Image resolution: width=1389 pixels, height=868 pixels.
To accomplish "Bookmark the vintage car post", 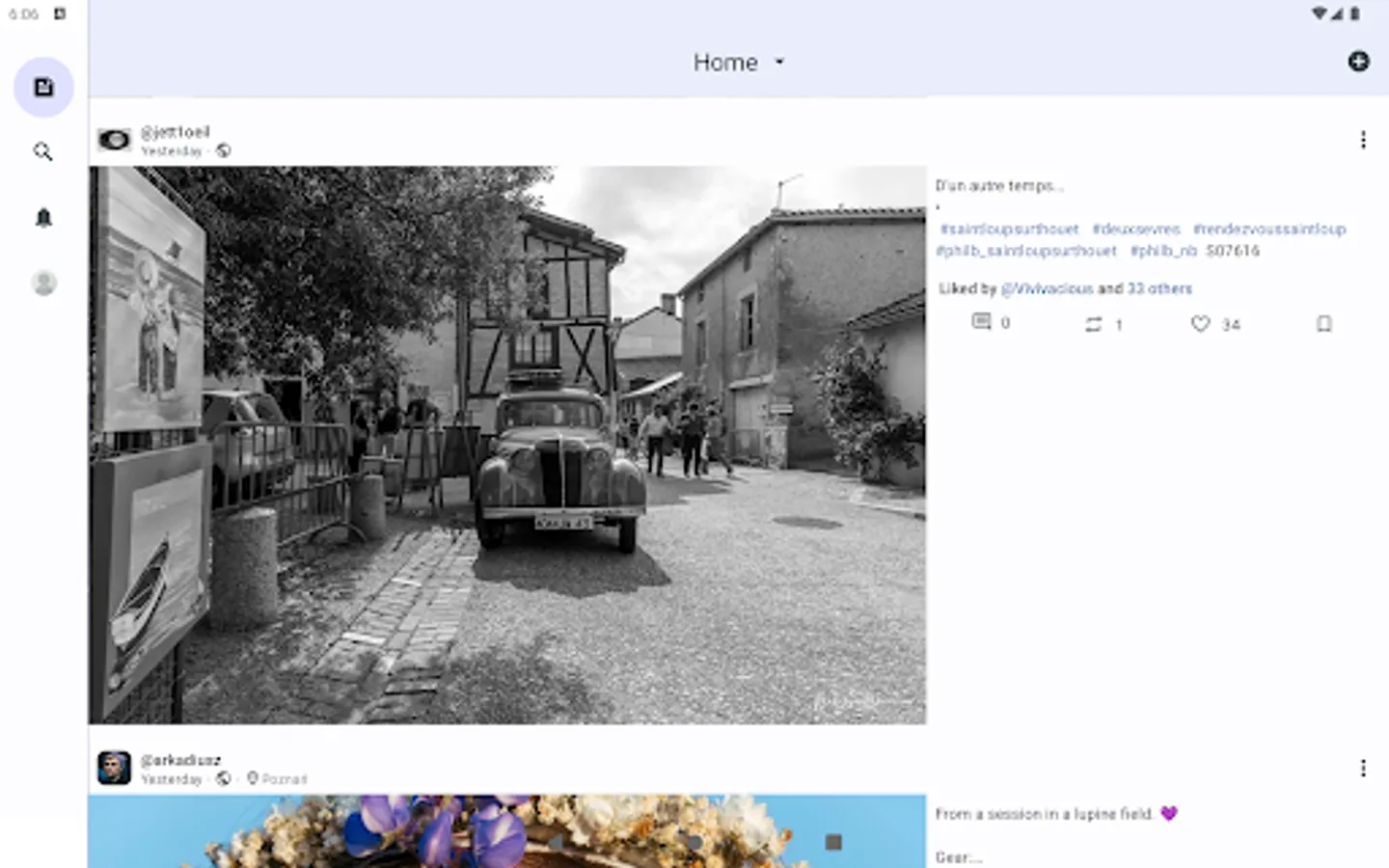I will [1324, 324].
